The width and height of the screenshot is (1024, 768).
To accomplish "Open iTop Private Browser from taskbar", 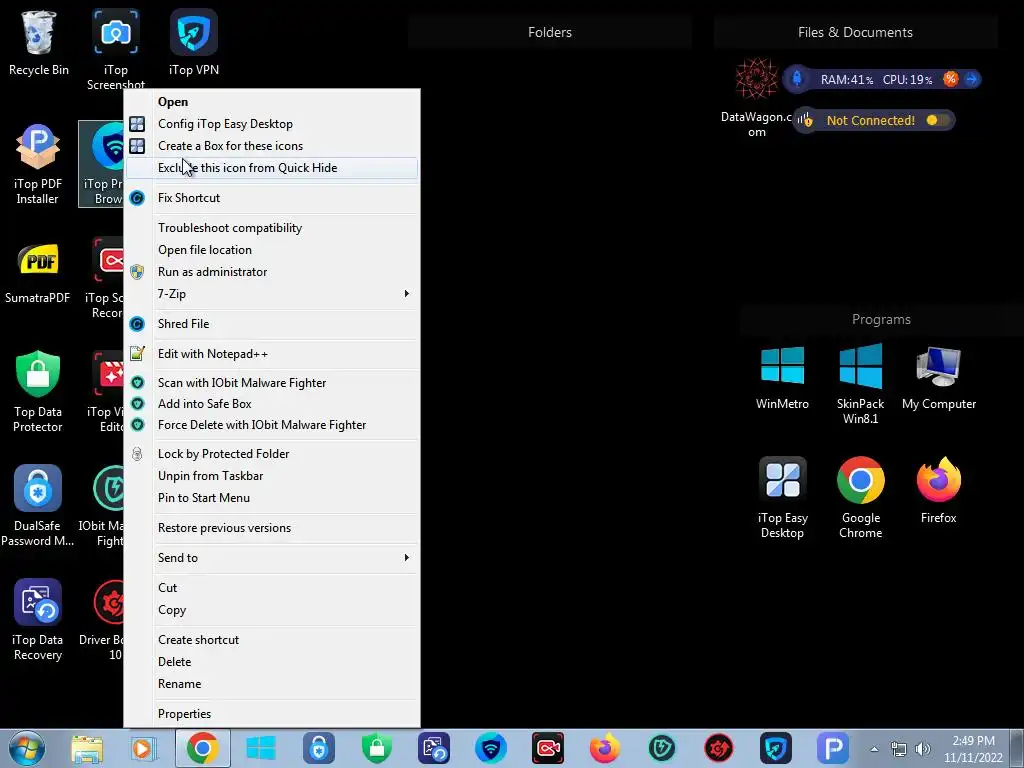I will point(490,748).
